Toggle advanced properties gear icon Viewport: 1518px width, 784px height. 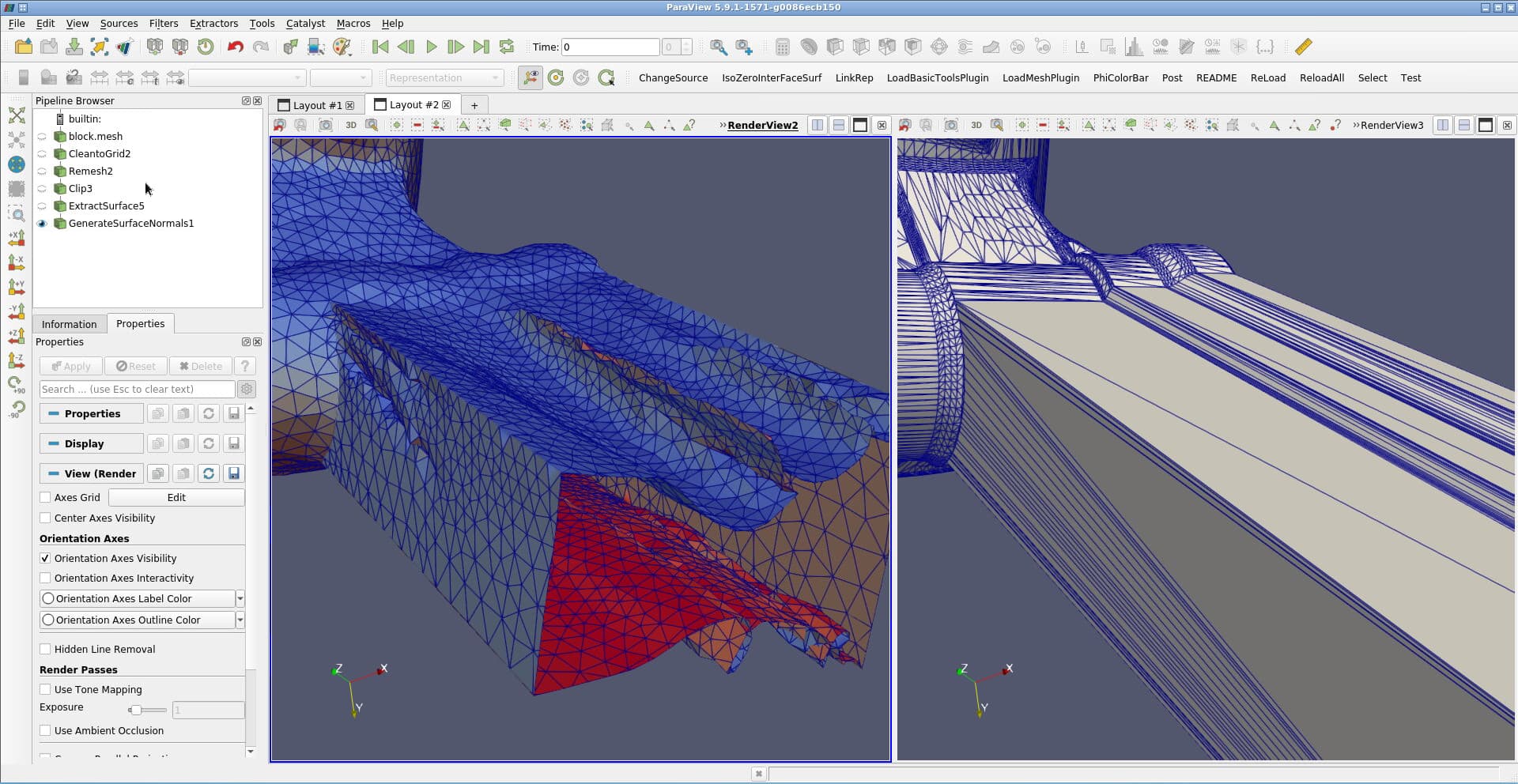point(247,389)
